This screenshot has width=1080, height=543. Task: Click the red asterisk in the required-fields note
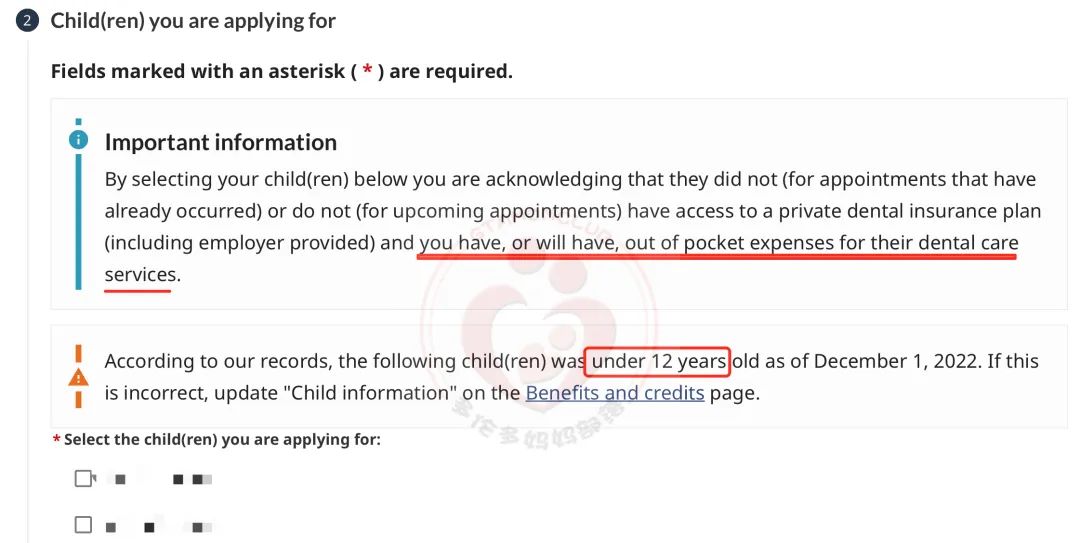click(x=368, y=70)
